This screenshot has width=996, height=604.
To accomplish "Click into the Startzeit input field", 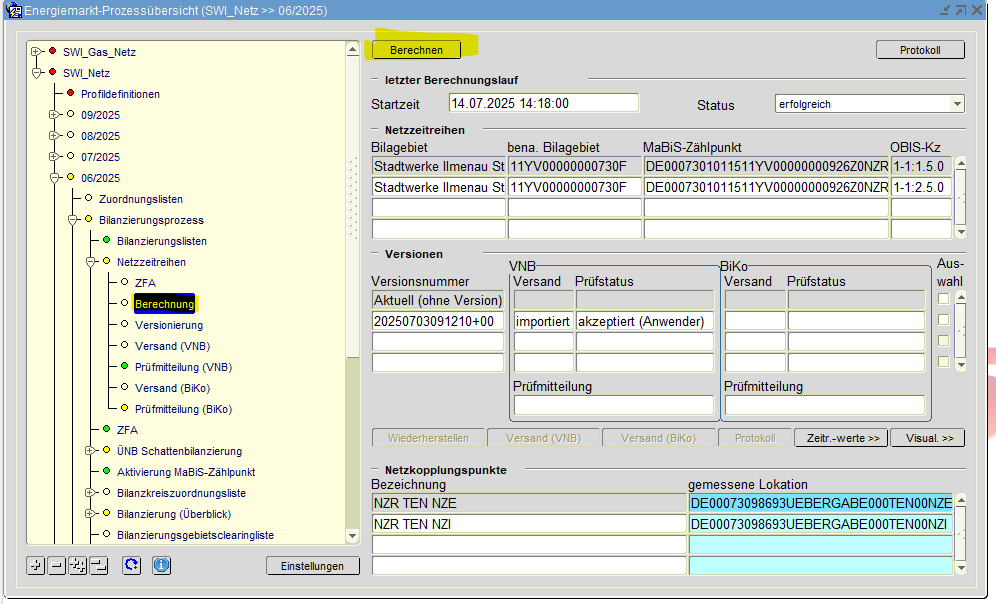I will click(543, 103).
